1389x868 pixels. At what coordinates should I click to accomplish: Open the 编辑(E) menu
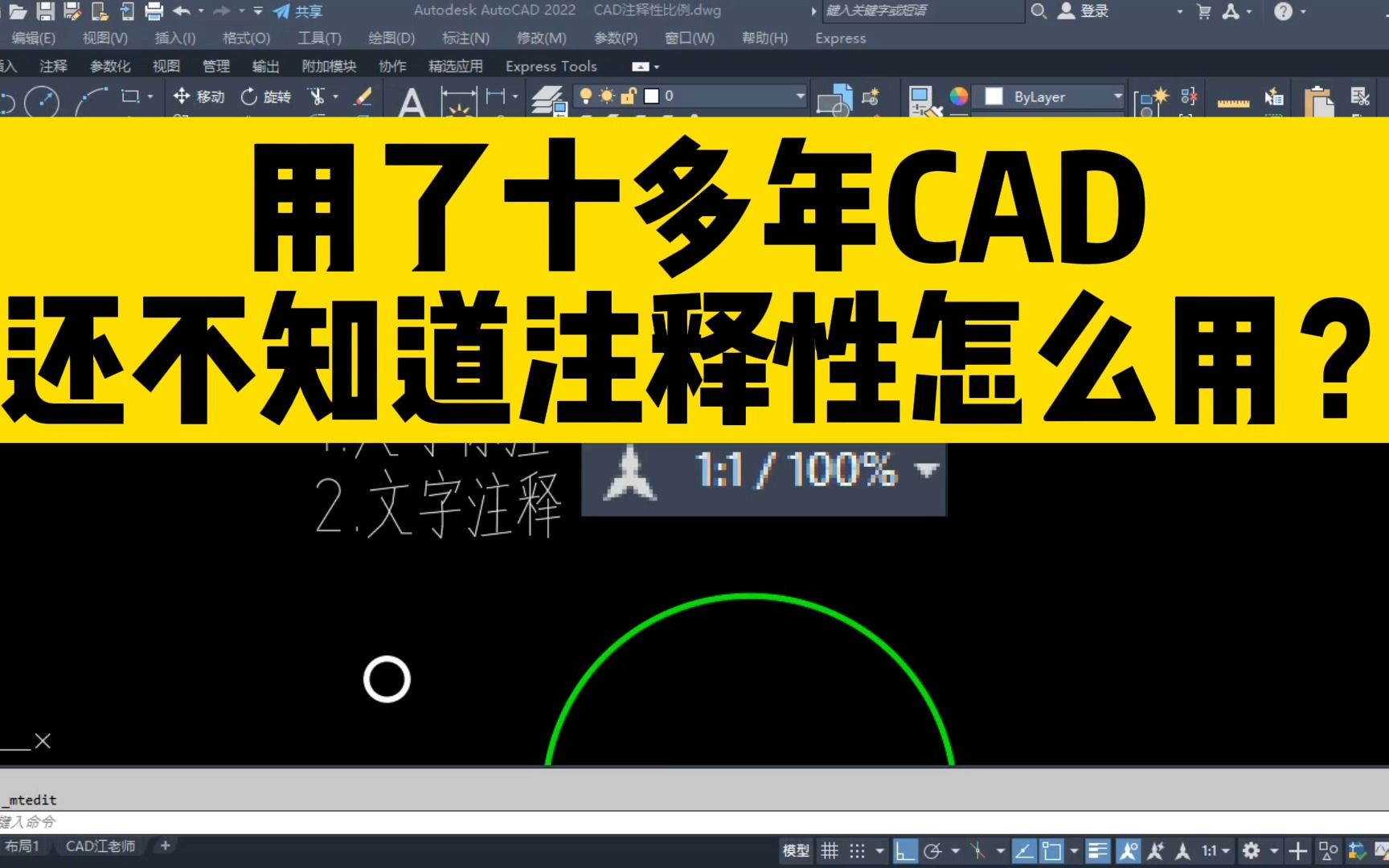[33, 38]
